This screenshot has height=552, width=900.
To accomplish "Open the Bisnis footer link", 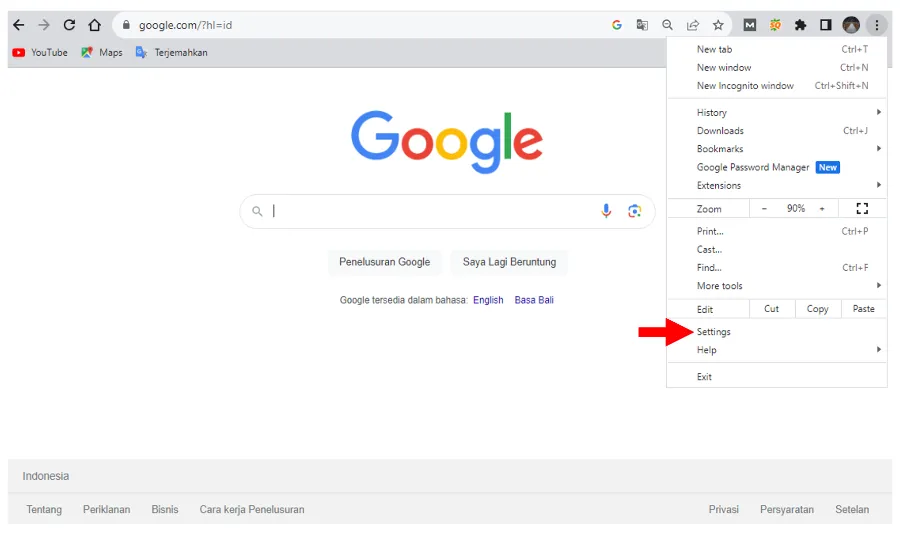I will point(165,510).
